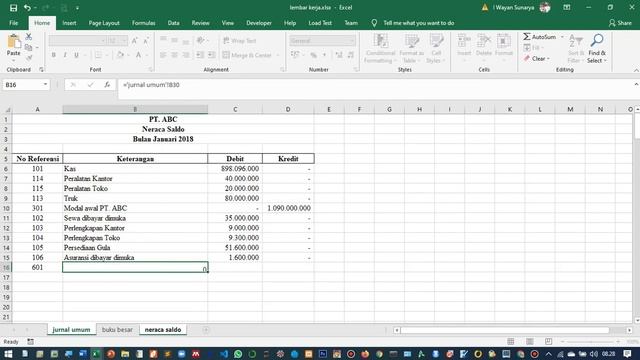Viewport: 640px width, 360px height.
Task: Open Find & Select menu
Action: coord(597,49)
